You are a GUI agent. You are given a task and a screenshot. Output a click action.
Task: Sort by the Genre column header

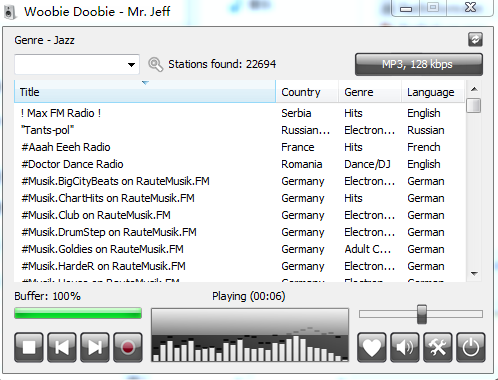(x=370, y=92)
